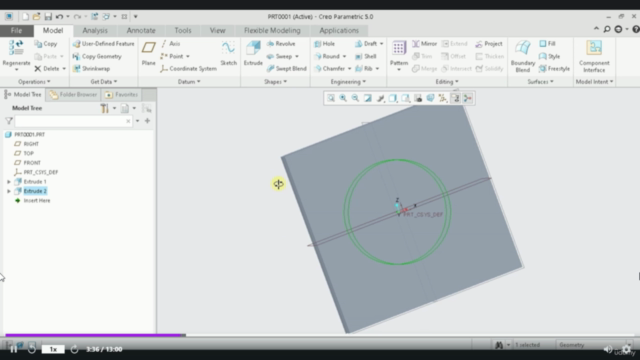The image size is (640, 360).
Task: Click the Project tool
Action: [489, 44]
